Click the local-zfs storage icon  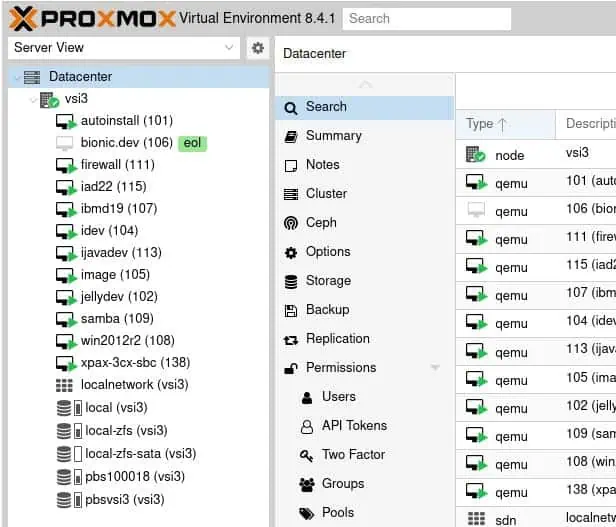66,431
